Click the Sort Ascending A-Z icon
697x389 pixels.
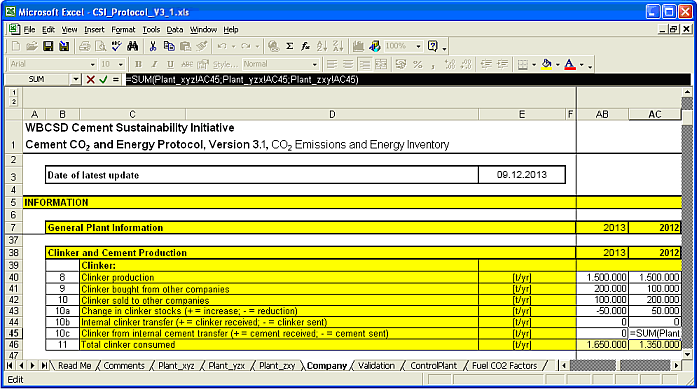tap(322, 46)
